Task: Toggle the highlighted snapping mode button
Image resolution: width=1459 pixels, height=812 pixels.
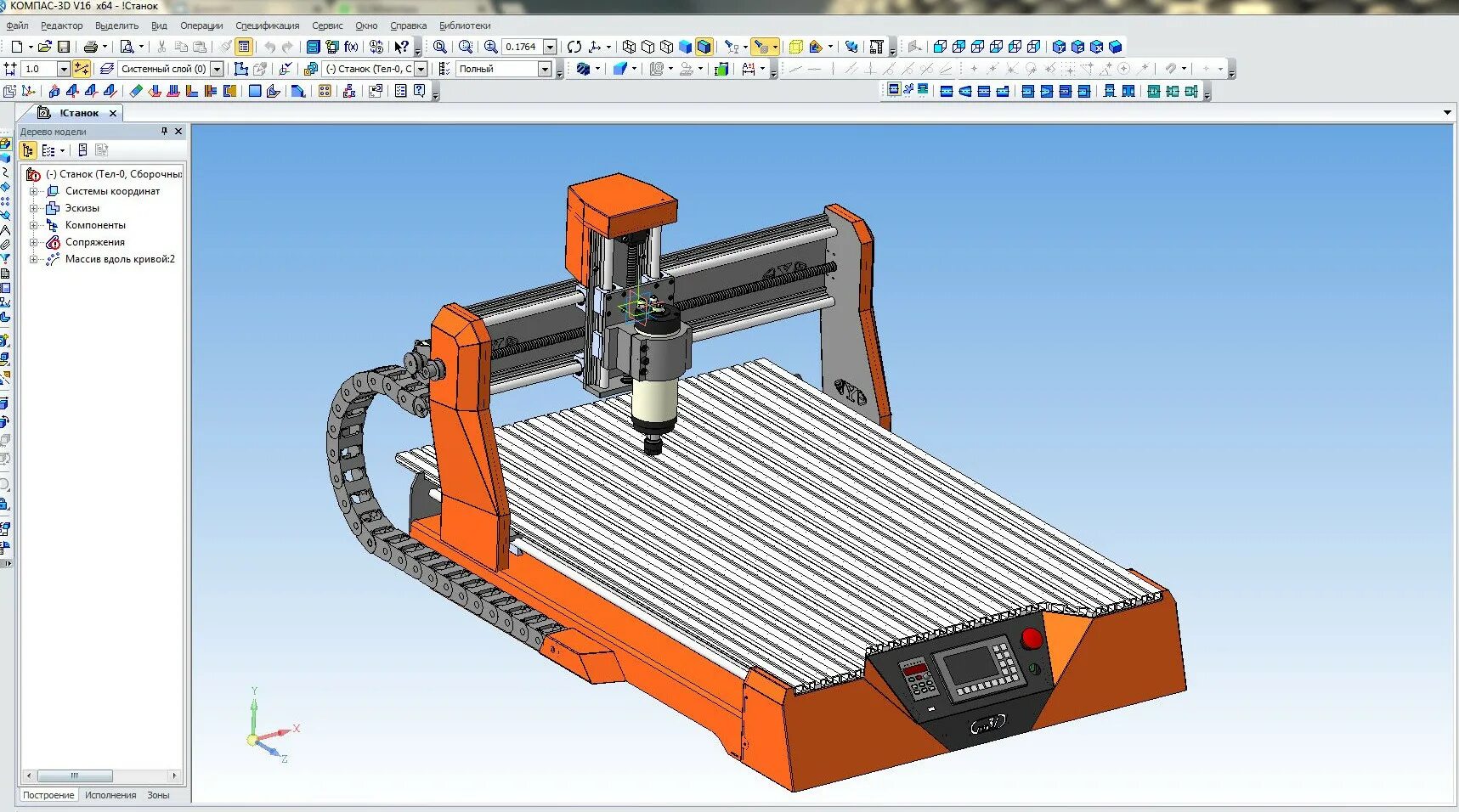Action: click(82, 69)
